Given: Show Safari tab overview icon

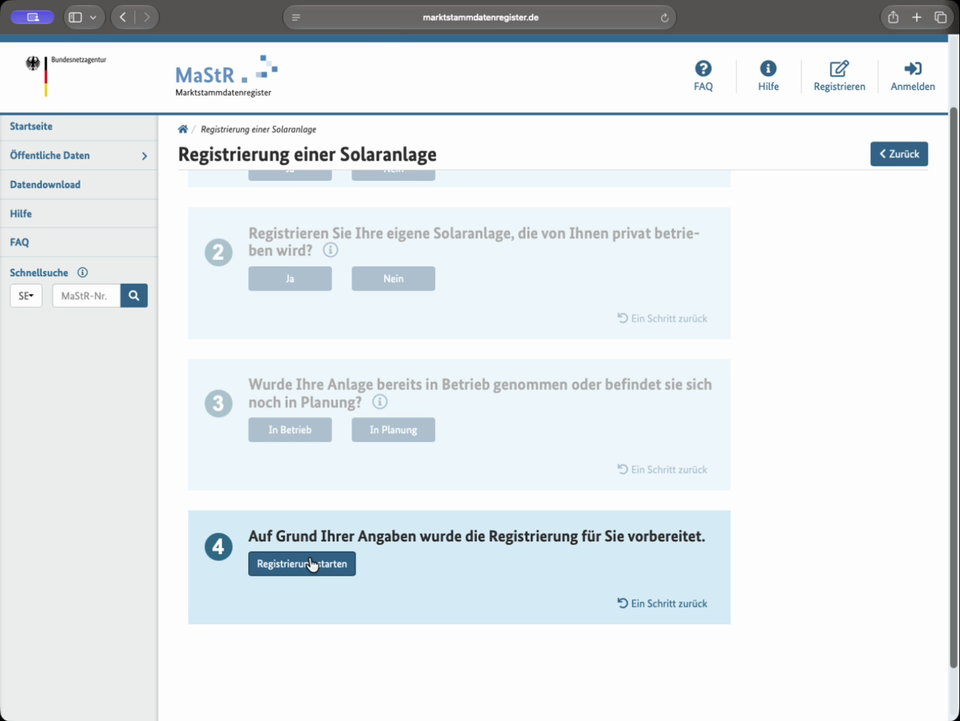Looking at the screenshot, I should 940,17.
